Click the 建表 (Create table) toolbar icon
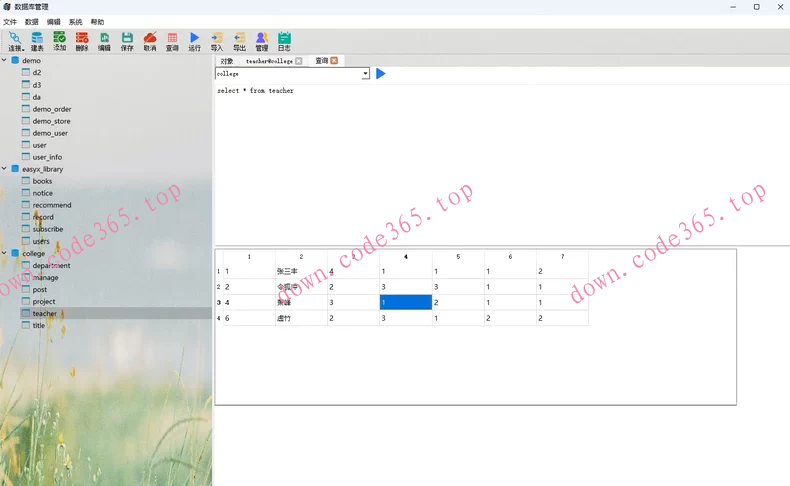The width and height of the screenshot is (790, 486). [x=37, y=41]
